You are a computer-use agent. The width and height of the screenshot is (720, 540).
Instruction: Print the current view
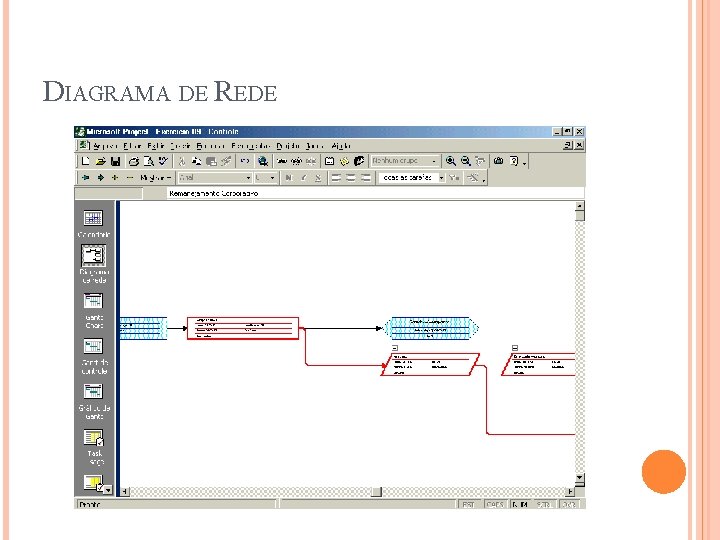tap(134, 161)
